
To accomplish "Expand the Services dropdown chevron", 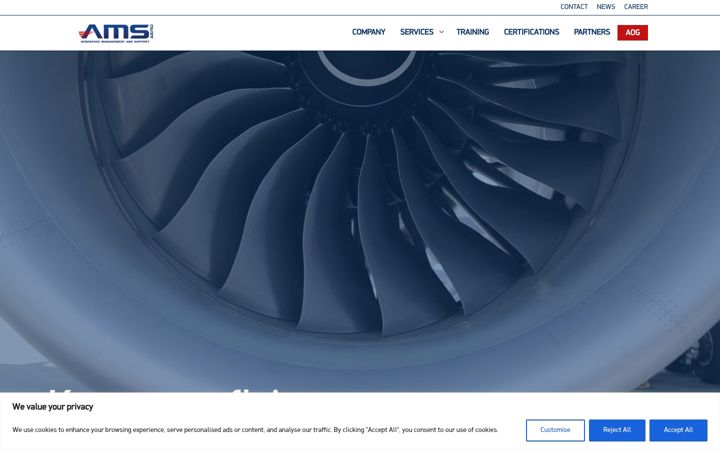I will point(441,32).
